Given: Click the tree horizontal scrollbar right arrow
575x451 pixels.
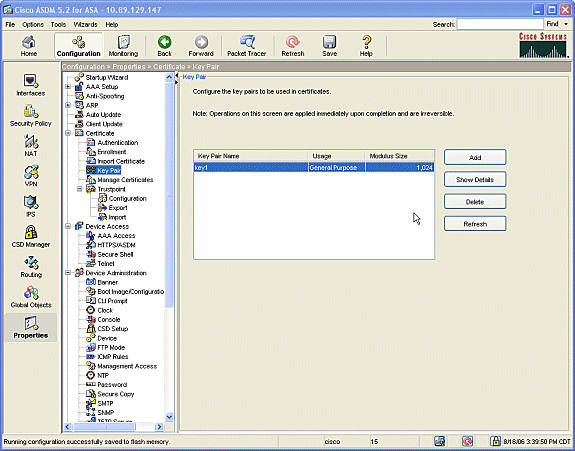Looking at the screenshot, I should point(159,427).
